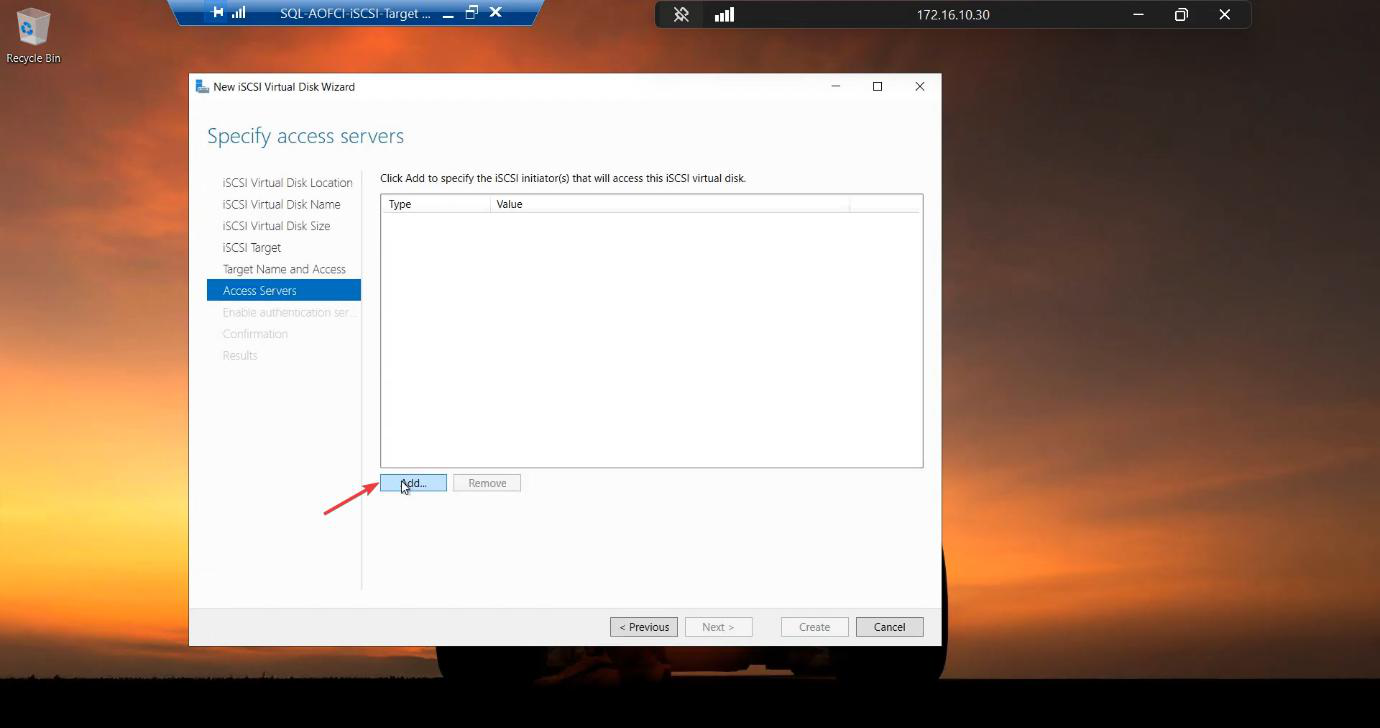Click the Value column header
1380x728 pixels.
[670, 204]
